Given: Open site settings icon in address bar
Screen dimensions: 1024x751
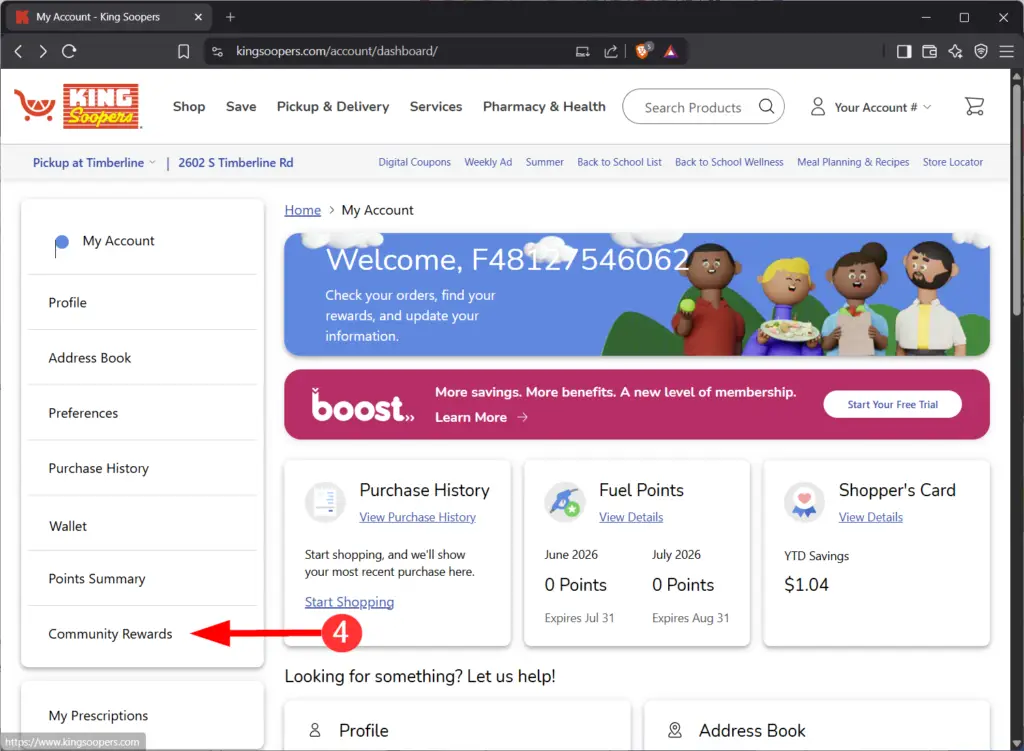Looking at the screenshot, I should (217, 52).
